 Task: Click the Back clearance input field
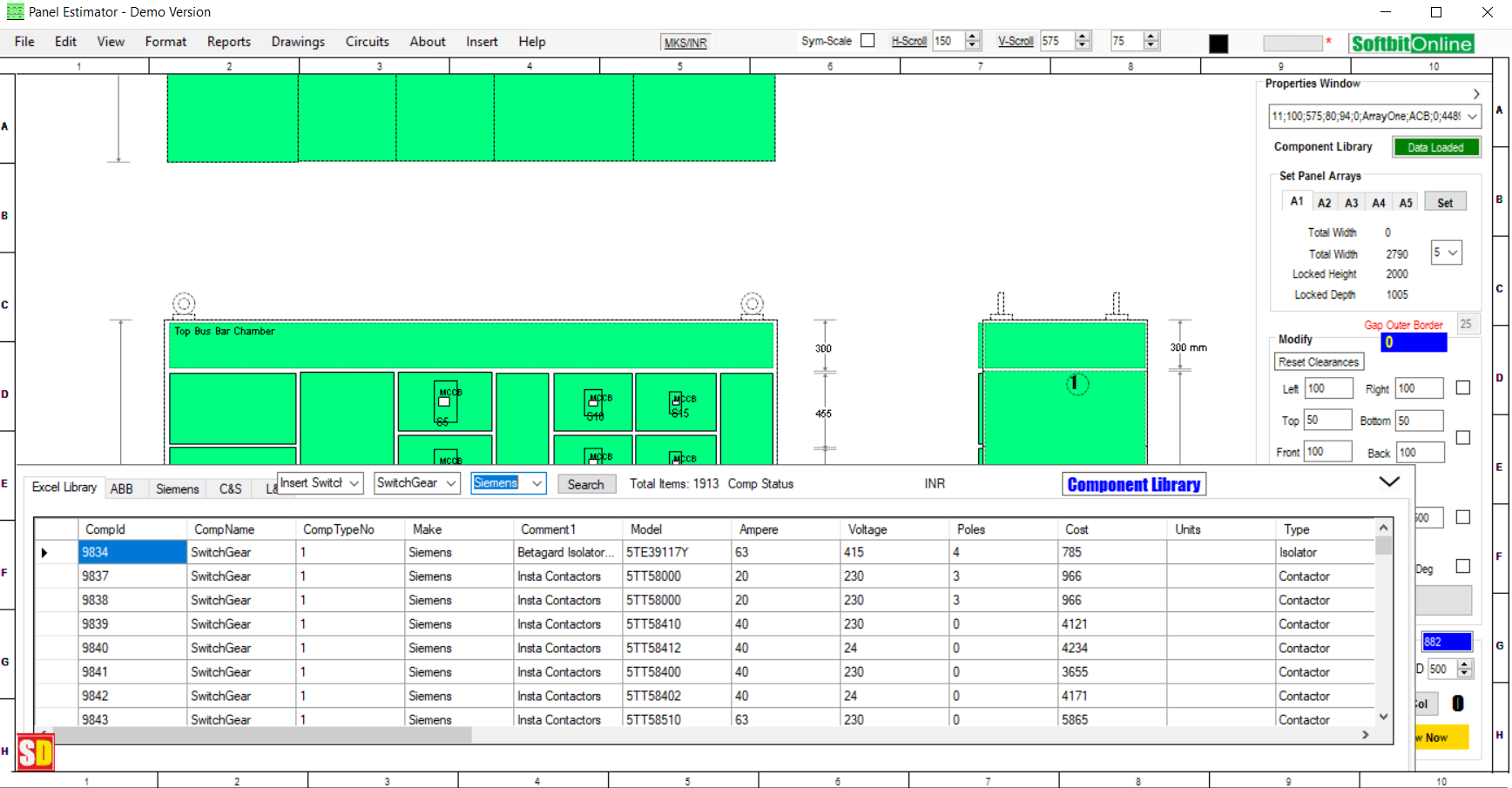(x=1421, y=452)
